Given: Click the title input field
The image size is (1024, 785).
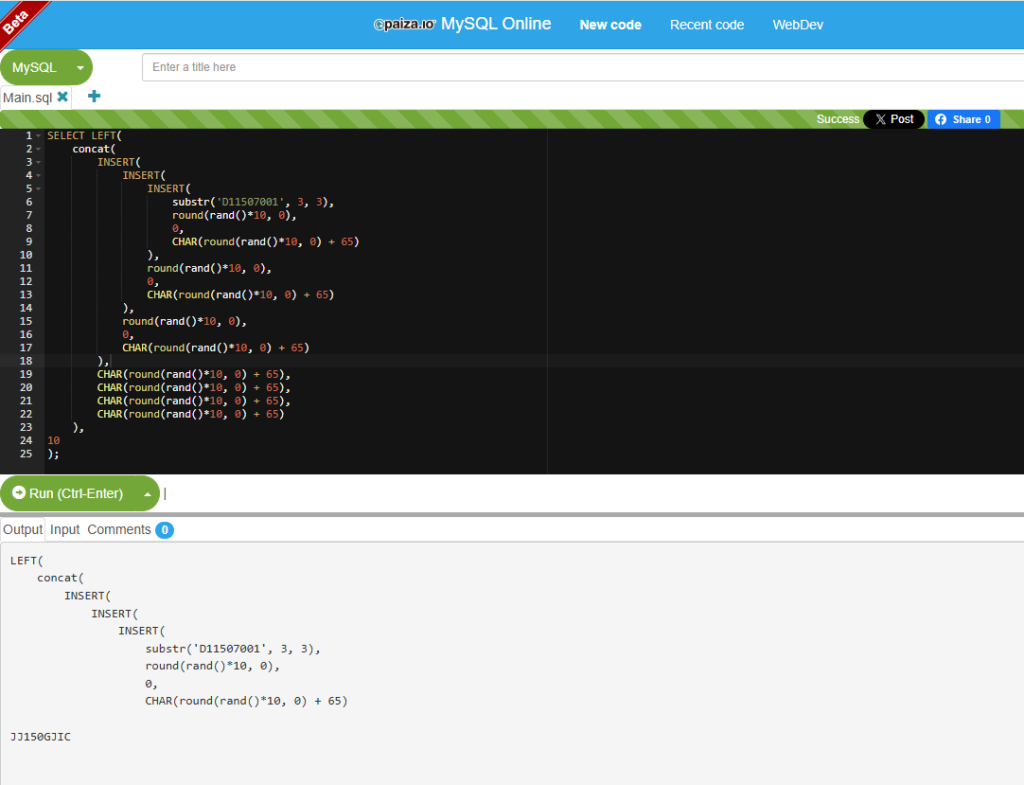Looking at the screenshot, I should (583, 67).
